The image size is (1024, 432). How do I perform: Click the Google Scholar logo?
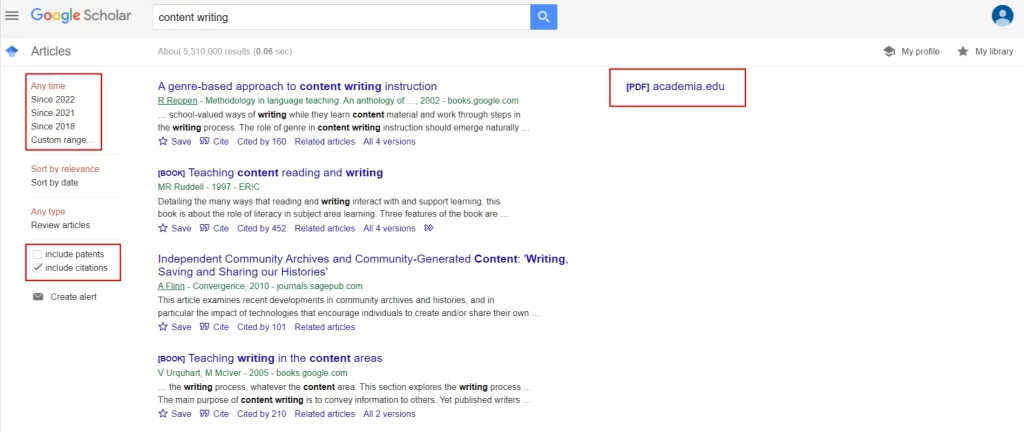(x=81, y=16)
